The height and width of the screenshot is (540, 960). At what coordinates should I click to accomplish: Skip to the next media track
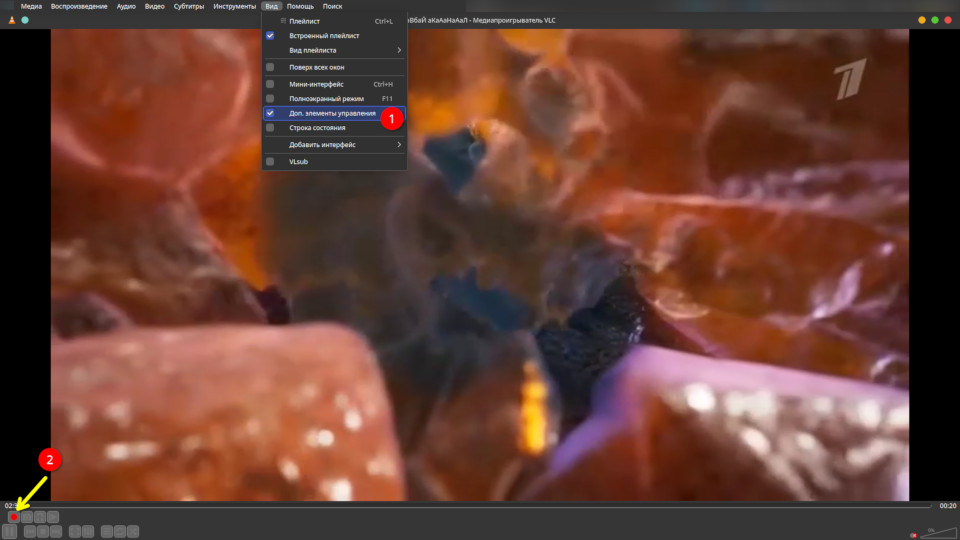coord(57,532)
